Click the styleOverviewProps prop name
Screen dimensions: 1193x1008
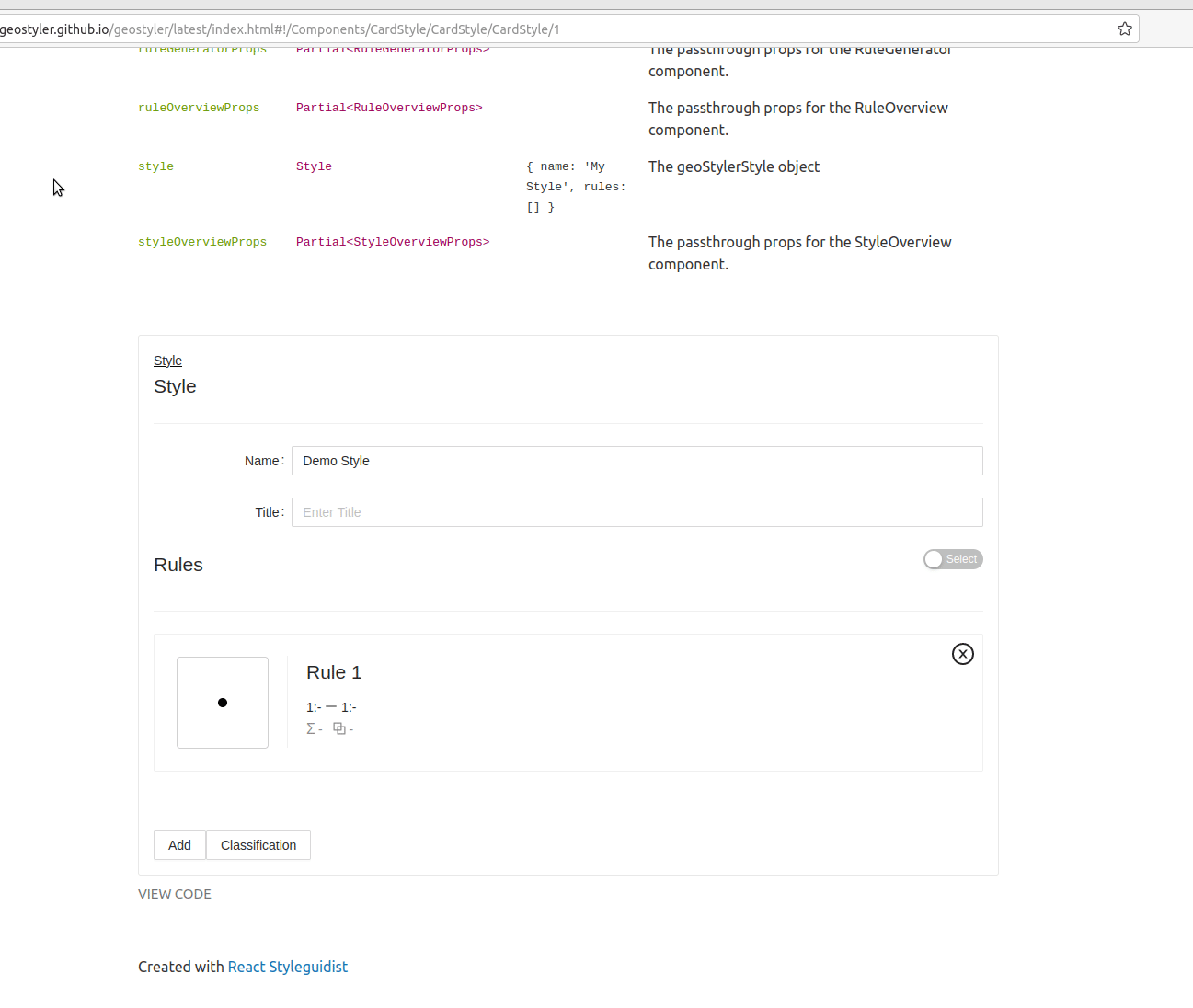(x=201, y=242)
